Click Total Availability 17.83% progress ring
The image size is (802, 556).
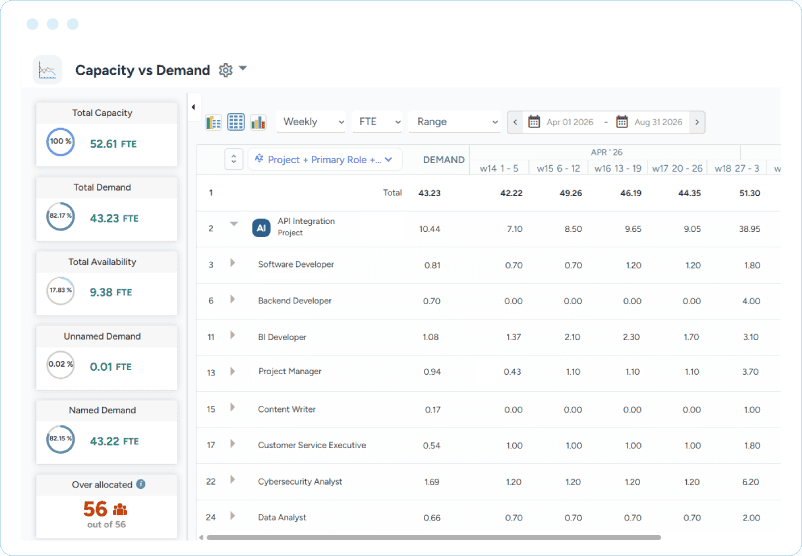[x=60, y=291]
